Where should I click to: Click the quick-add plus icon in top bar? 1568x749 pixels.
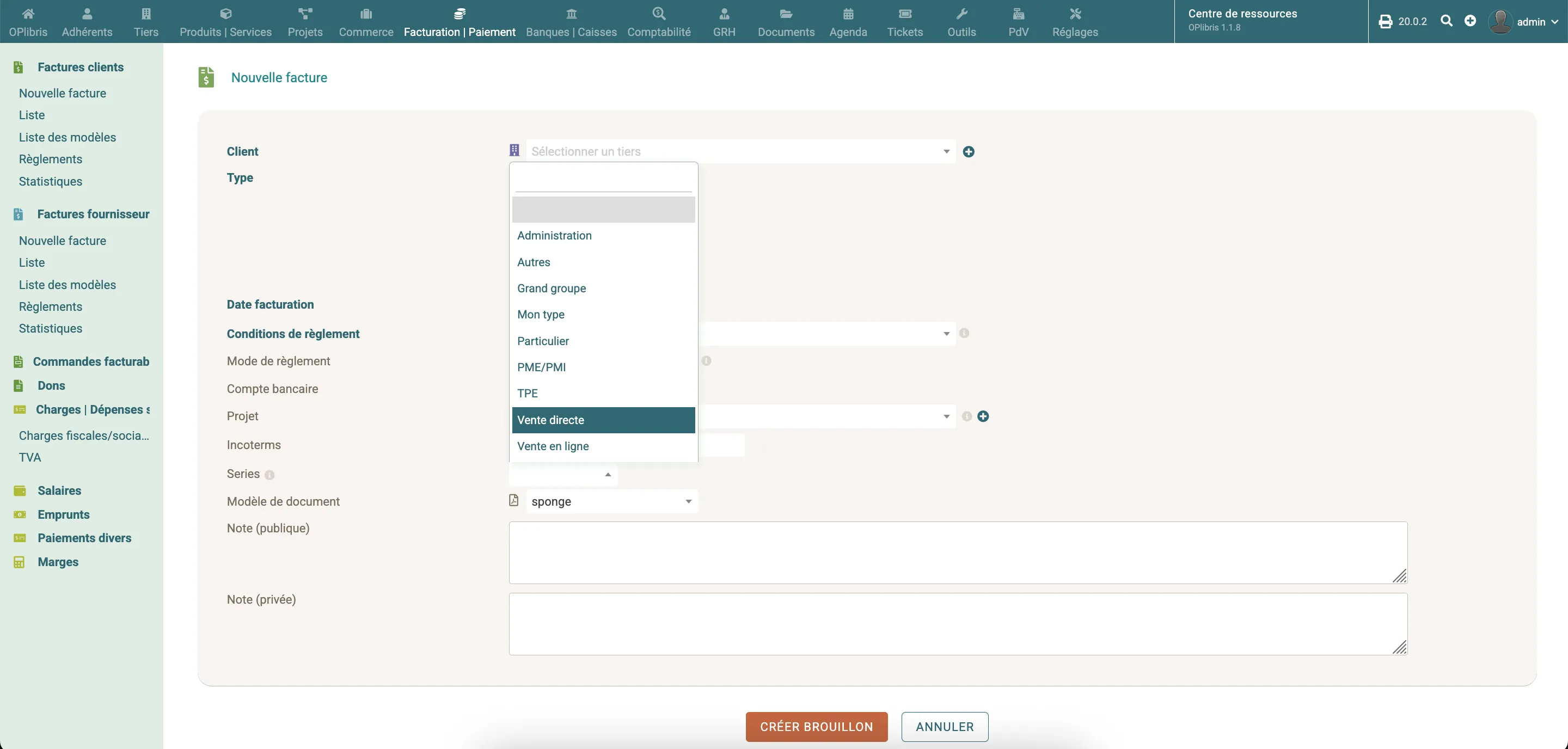click(1470, 21)
